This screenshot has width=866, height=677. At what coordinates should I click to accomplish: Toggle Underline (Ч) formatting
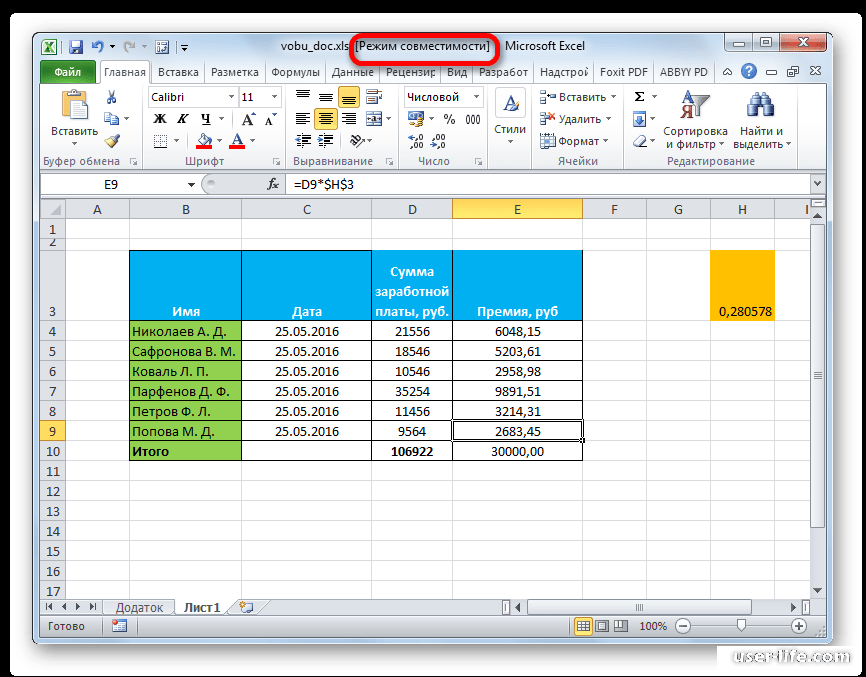click(x=205, y=119)
